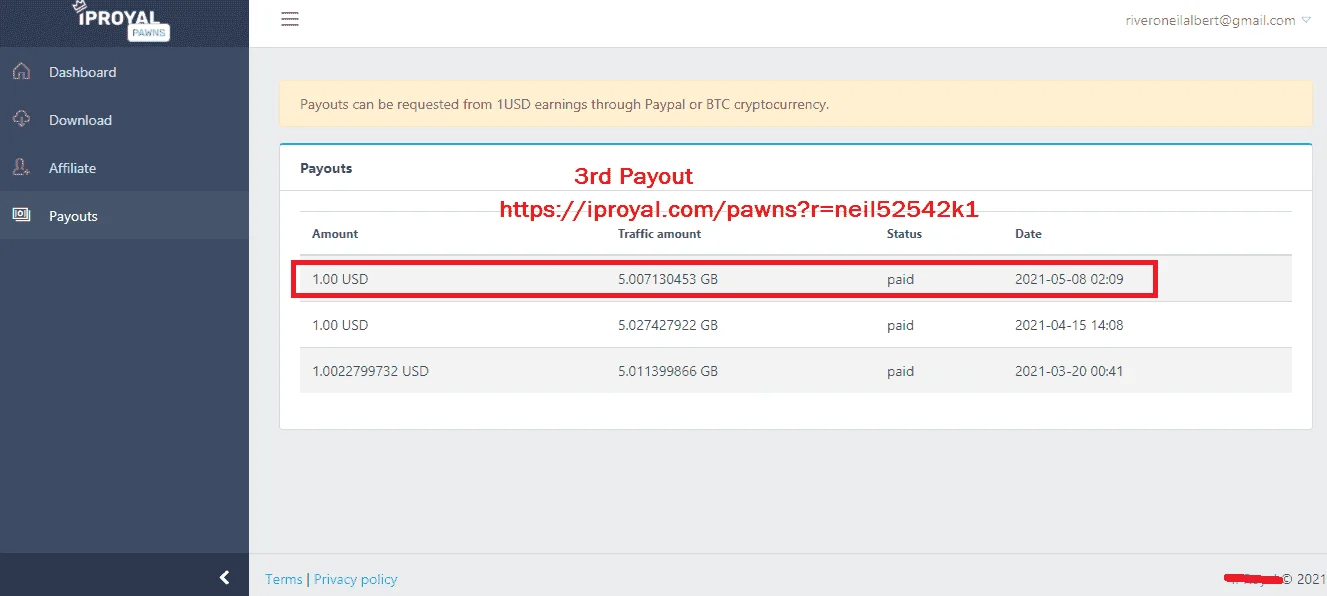Click the Payouts panel heading
This screenshot has height=596, width=1327.
(326, 168)
